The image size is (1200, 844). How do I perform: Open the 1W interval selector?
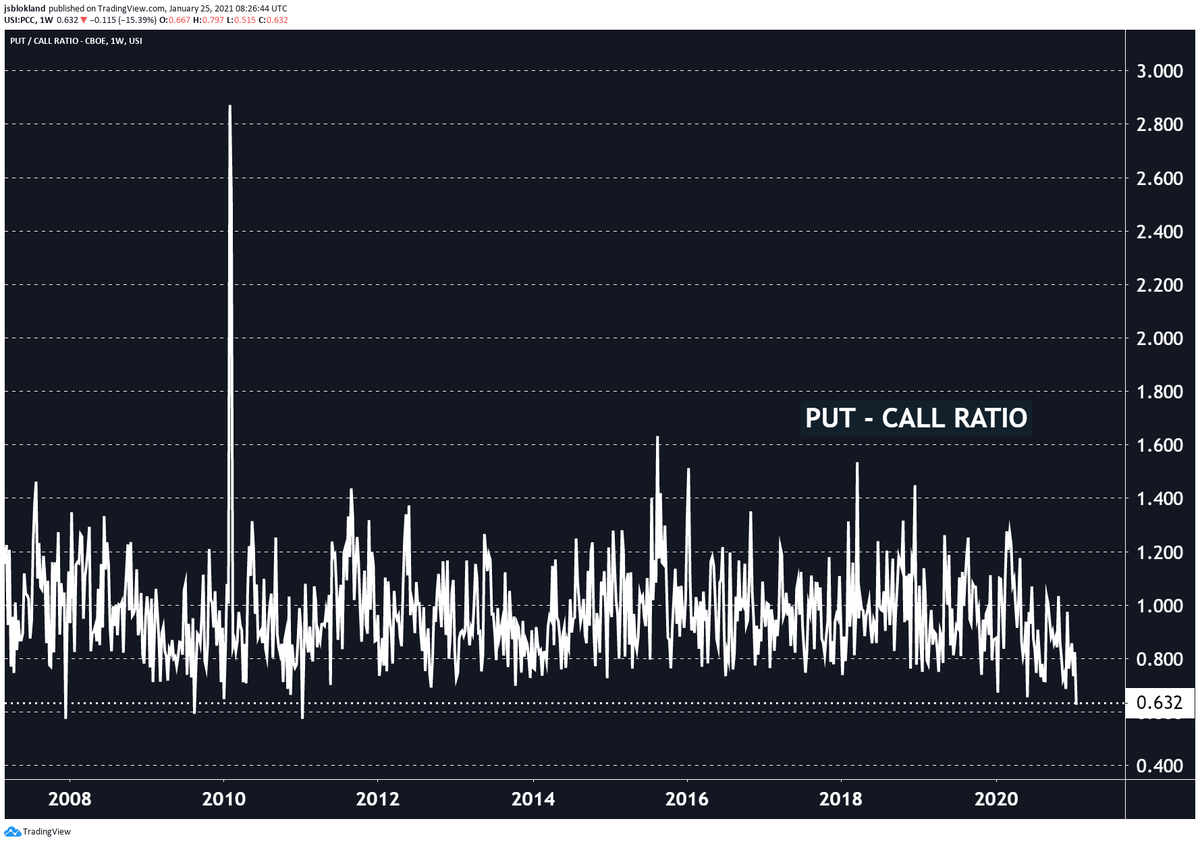46,18
